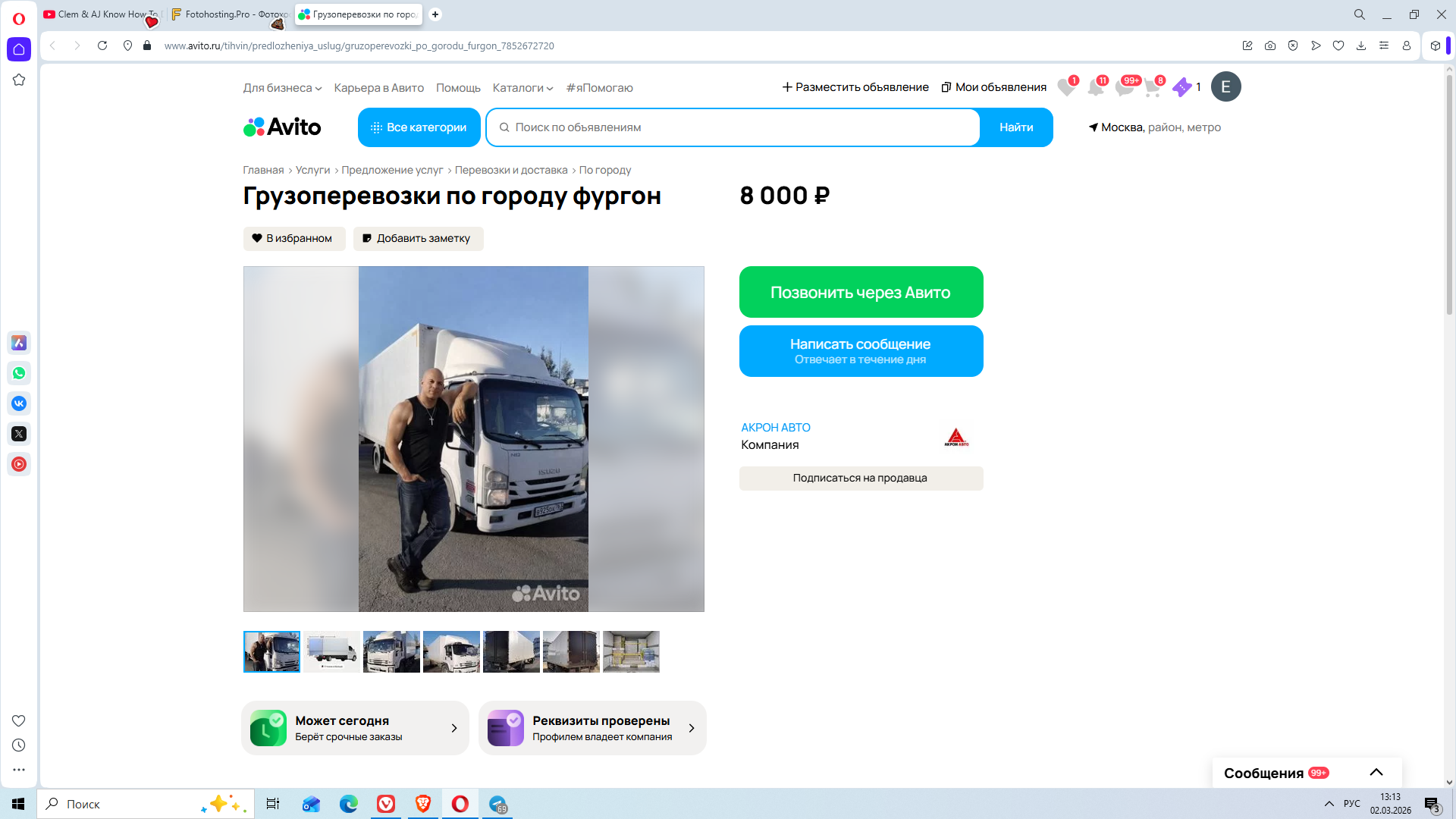Expand the 'Для бизнеса' dropdown

(282, 88)
